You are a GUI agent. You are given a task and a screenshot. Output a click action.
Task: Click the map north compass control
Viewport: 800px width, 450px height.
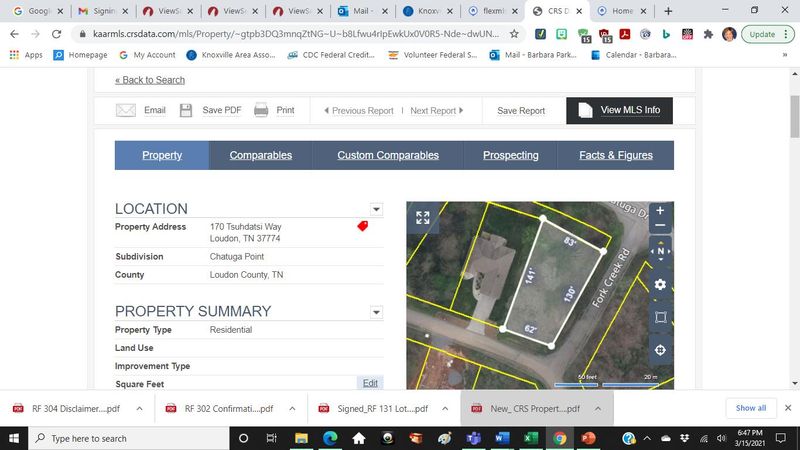coord(660,251)
